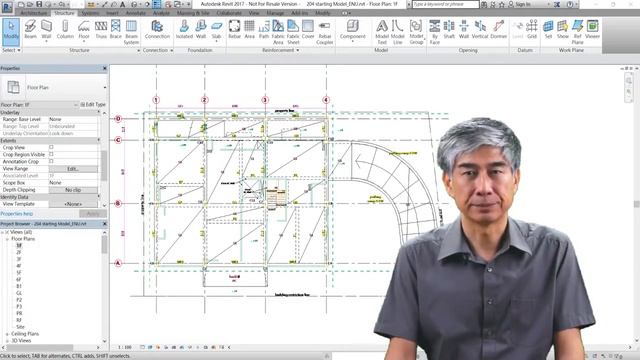Enable Crop Region Visible checkbox
This screenshot has width=640, height=360.
(x=51, y=154)
